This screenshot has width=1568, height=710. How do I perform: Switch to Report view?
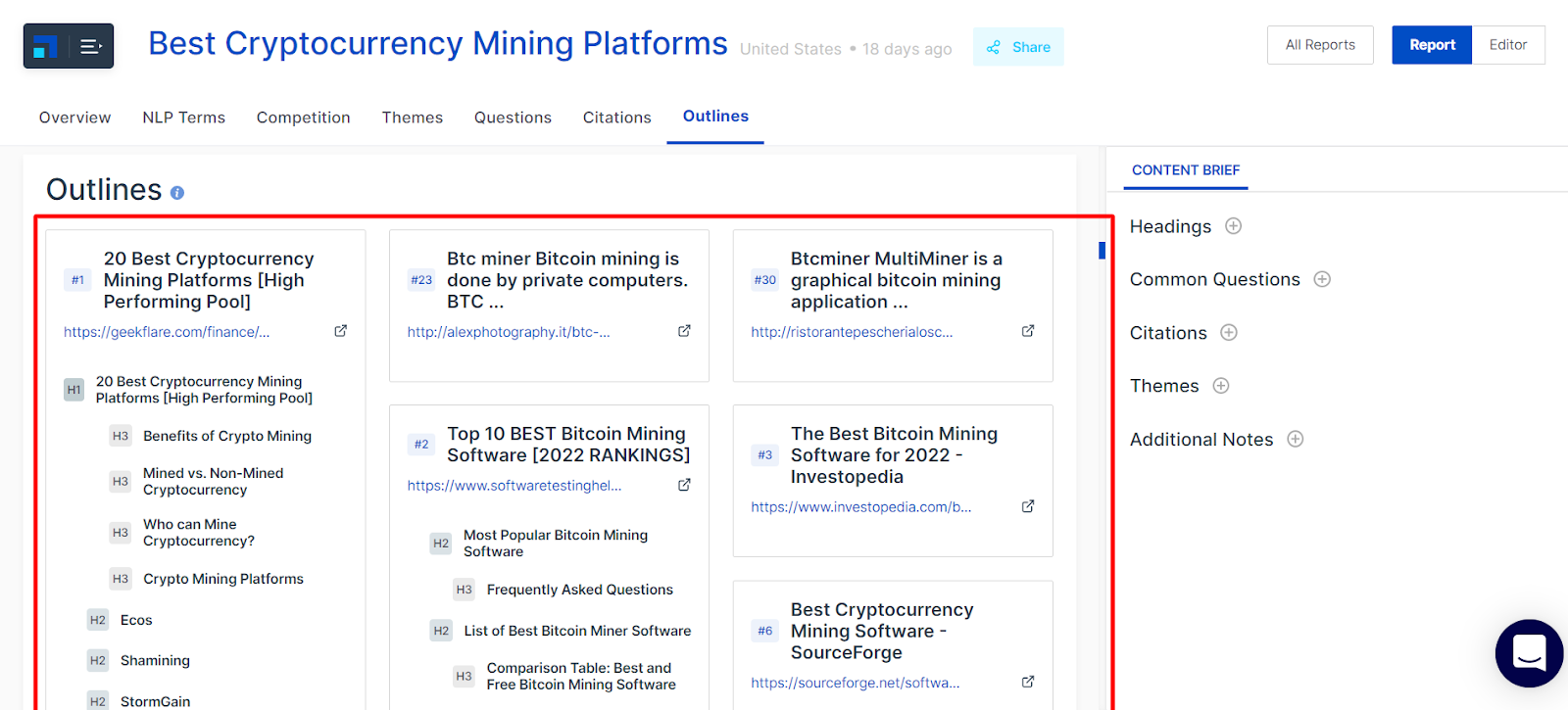[1432, 45]
